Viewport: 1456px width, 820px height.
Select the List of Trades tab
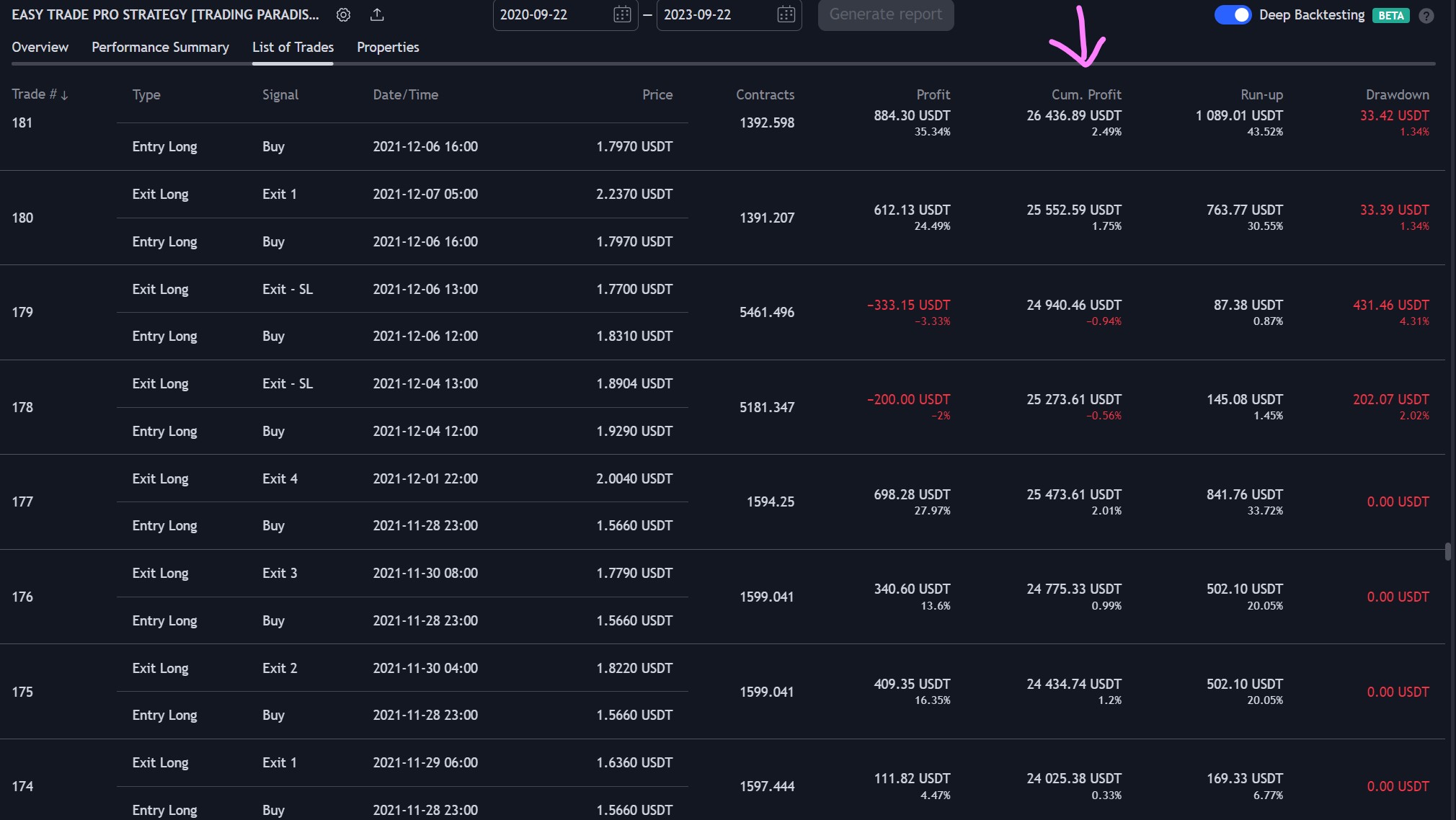[x=293, y=47]
